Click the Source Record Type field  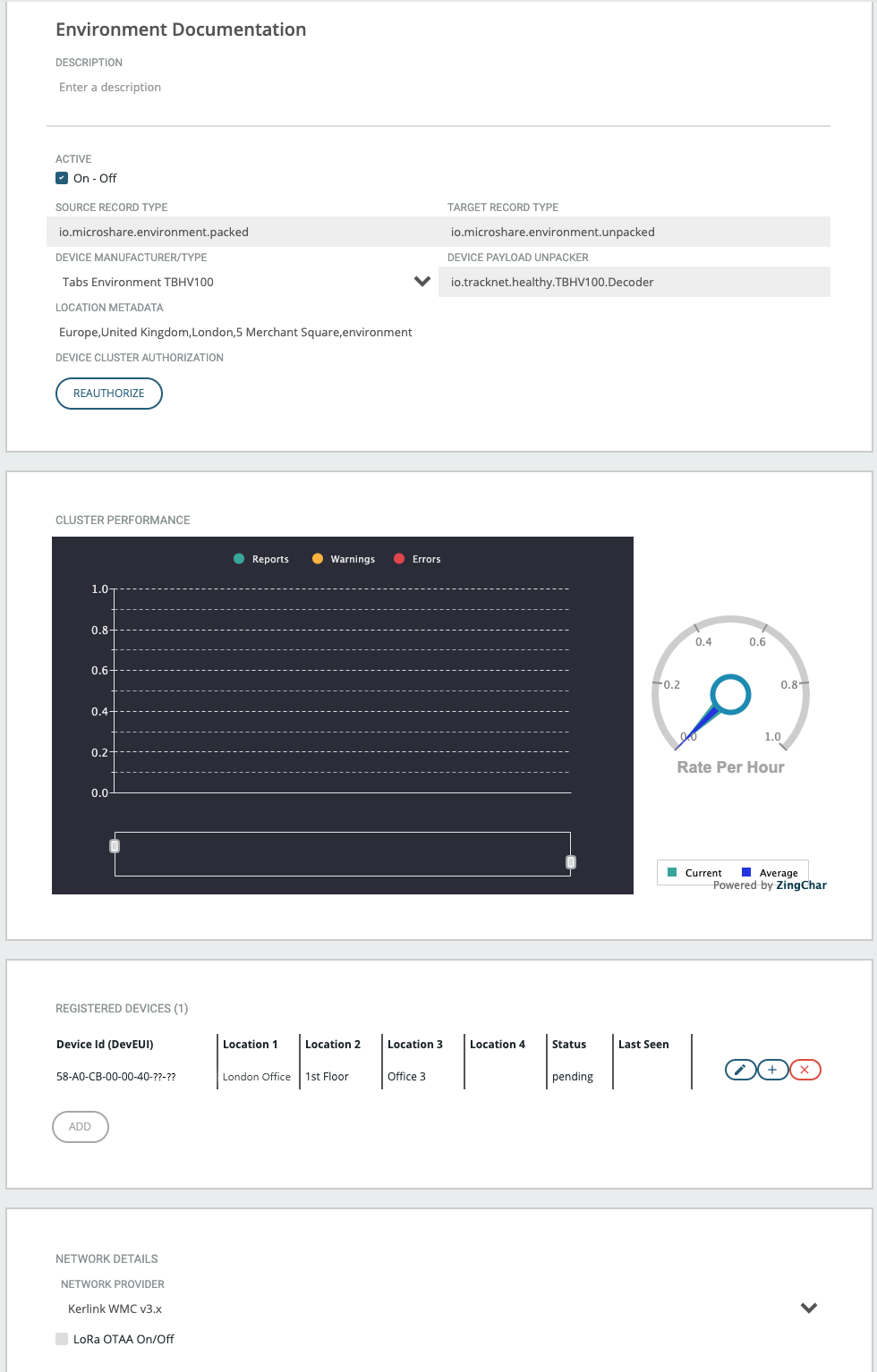coord(242,232)
